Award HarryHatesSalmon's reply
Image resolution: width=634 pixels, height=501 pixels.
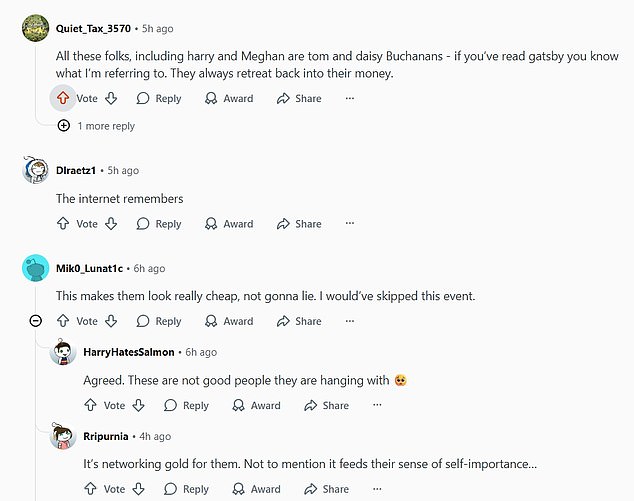click(x=256, y=405)
